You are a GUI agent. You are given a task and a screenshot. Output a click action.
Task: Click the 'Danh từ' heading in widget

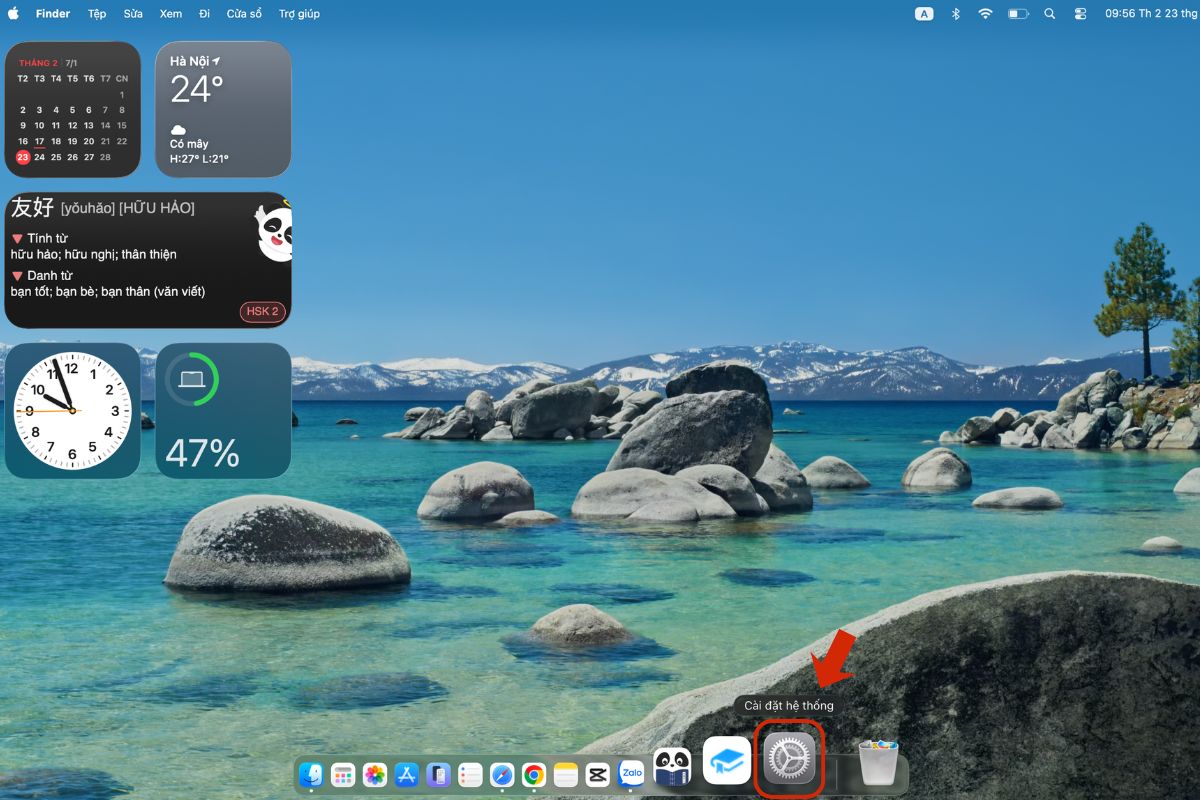tap(49, 275)
